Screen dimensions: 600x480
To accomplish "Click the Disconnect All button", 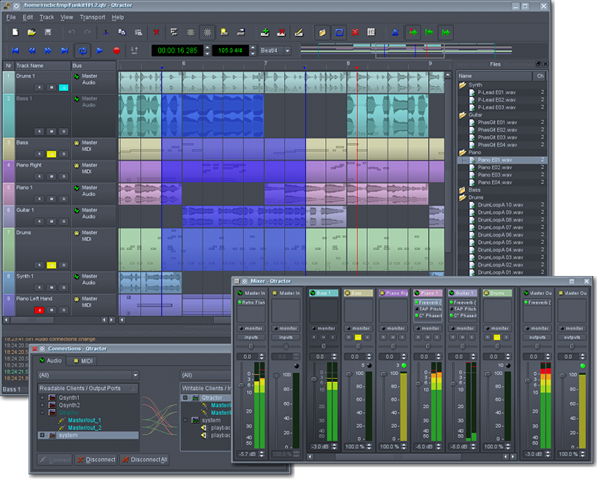I will (x=145, y=459).
